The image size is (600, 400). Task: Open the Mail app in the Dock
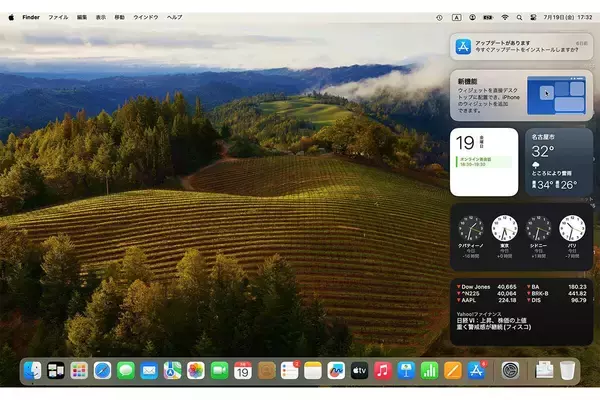point(149,371)
